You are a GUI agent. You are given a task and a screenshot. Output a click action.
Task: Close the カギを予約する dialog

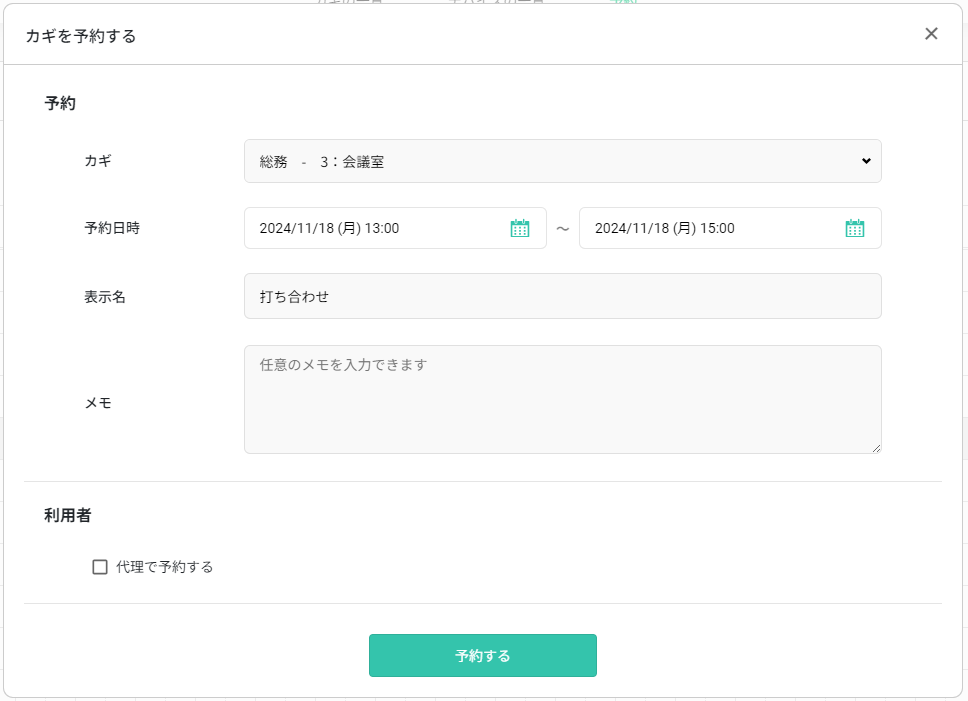[931, 34]
